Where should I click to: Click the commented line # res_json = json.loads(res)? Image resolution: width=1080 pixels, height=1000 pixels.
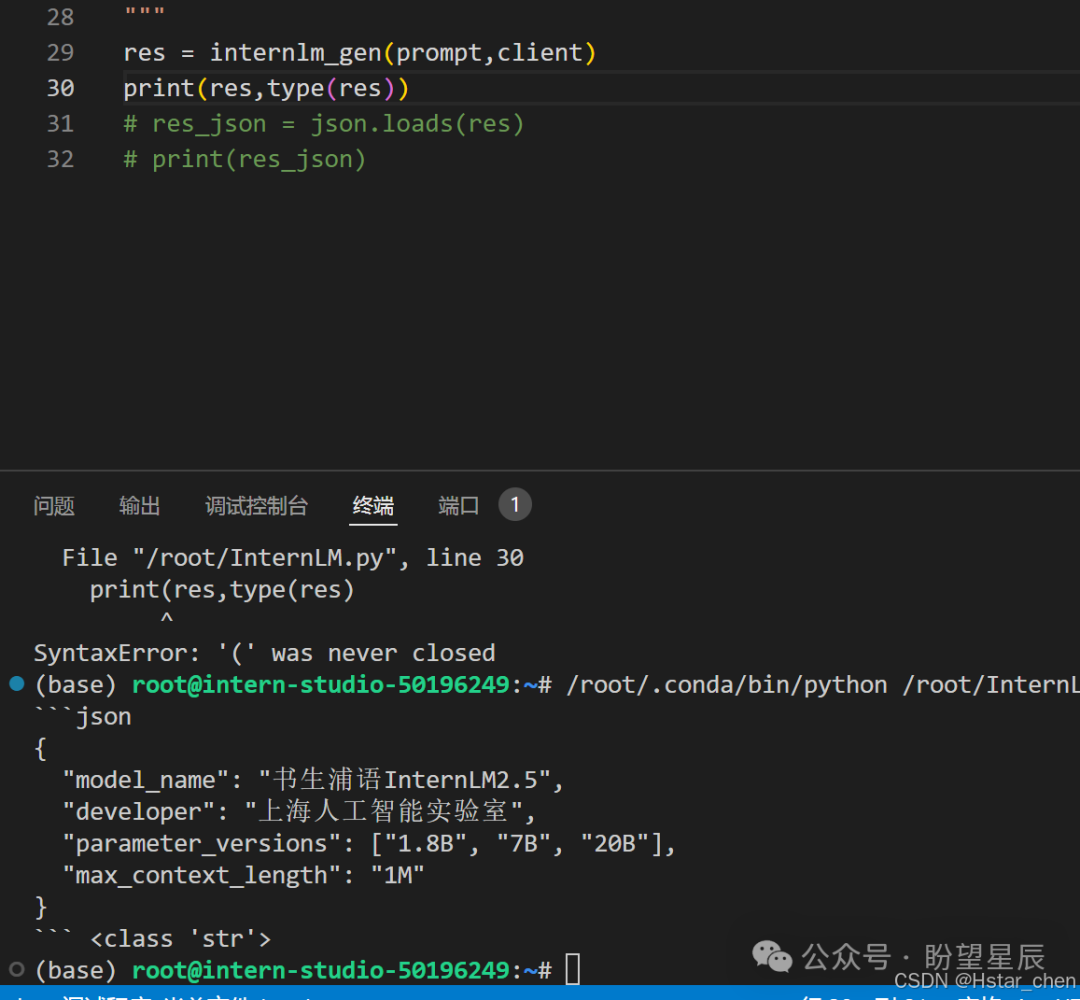tap(324, 125)
